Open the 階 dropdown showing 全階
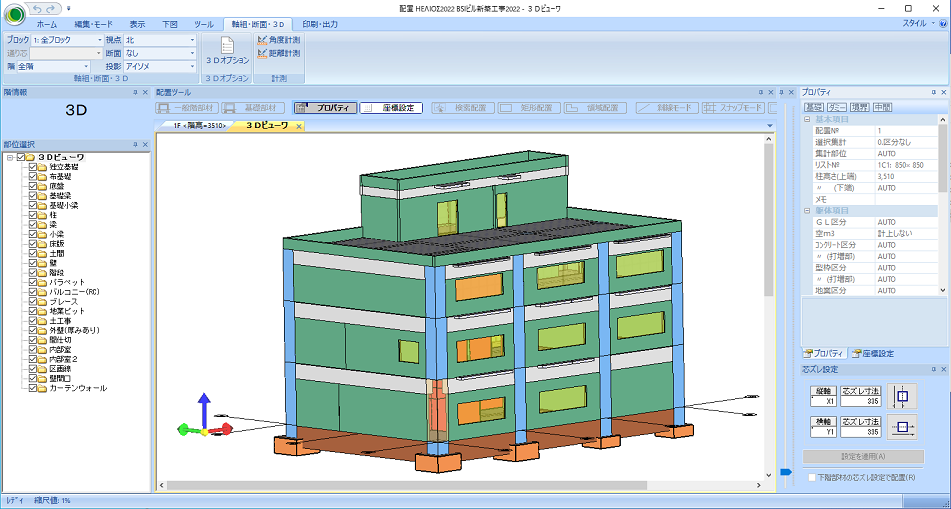951x509 pixels. click(86, 67)
